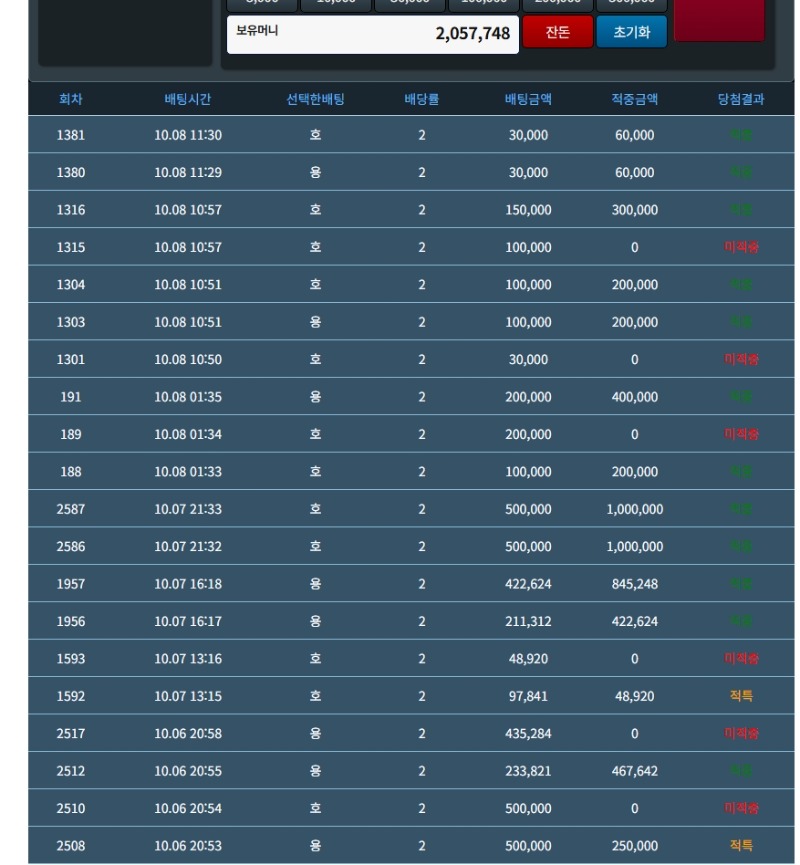This screenshot has height=865, width=800.
Task: Click the 보유머니 balance field
Action: point(372,34)
